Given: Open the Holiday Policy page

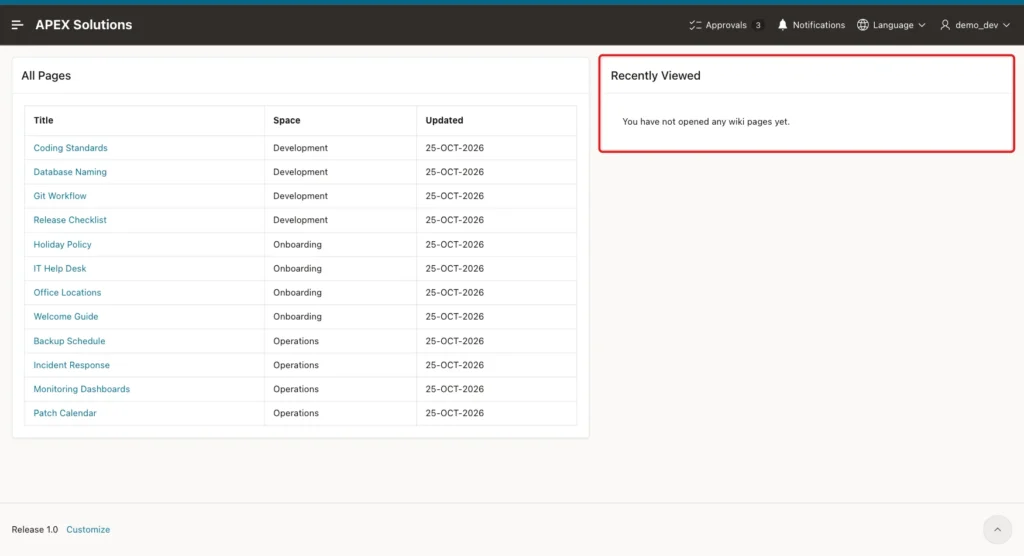Looking at the screenshot, I should coord(62,244).
